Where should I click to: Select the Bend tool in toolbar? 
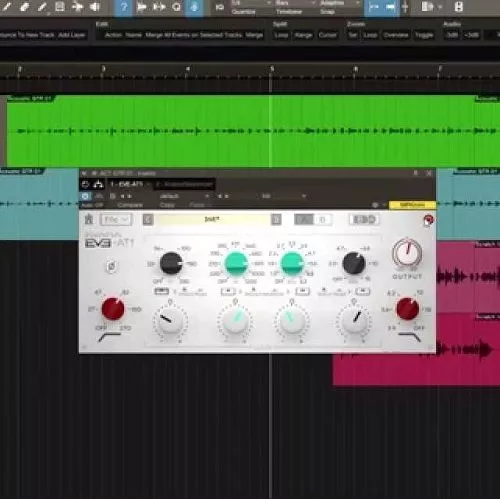pyautogui.click(x=77, y=7)
